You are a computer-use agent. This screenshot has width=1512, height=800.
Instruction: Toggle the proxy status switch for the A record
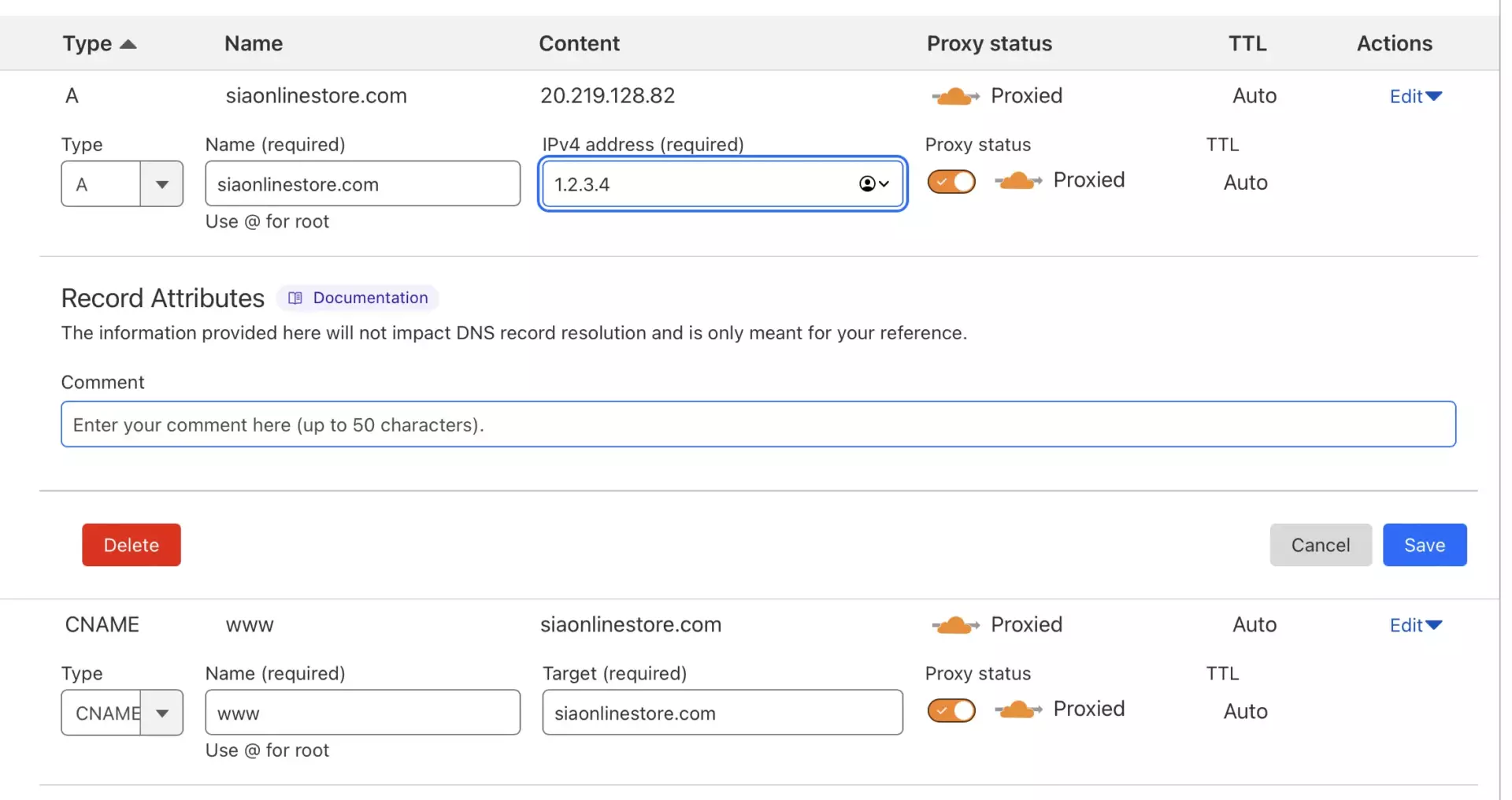(x=951, y=182)
